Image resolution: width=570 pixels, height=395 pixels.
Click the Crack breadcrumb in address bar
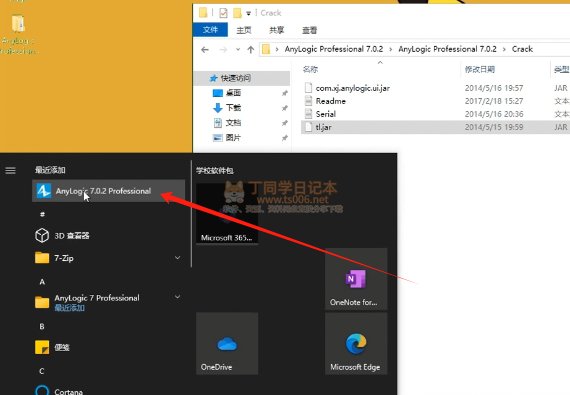pos(522,49)
